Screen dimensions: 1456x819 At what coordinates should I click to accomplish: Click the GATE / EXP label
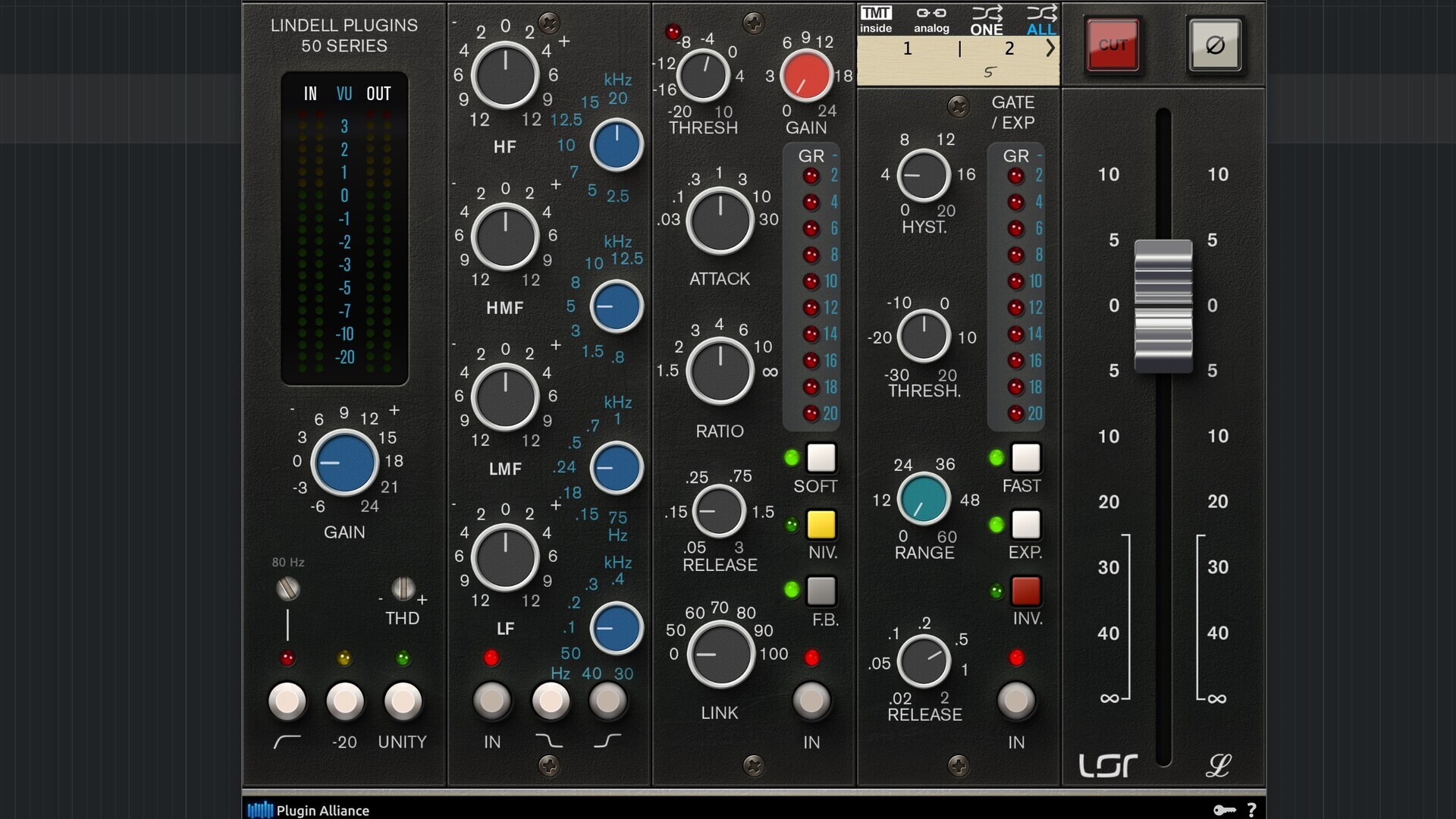pyautogui.click(x=1012, y=112)
